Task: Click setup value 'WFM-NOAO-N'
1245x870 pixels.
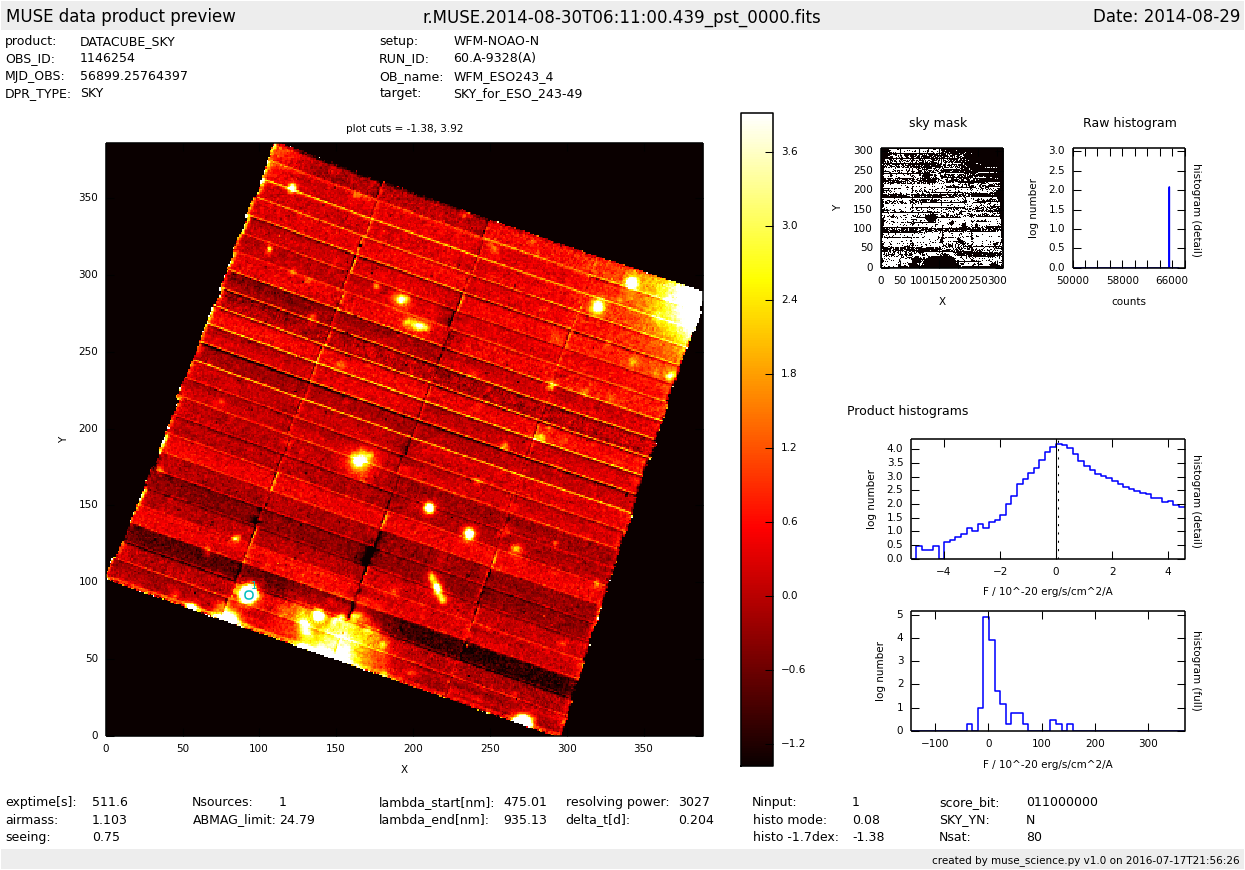Action: point(496,42)
